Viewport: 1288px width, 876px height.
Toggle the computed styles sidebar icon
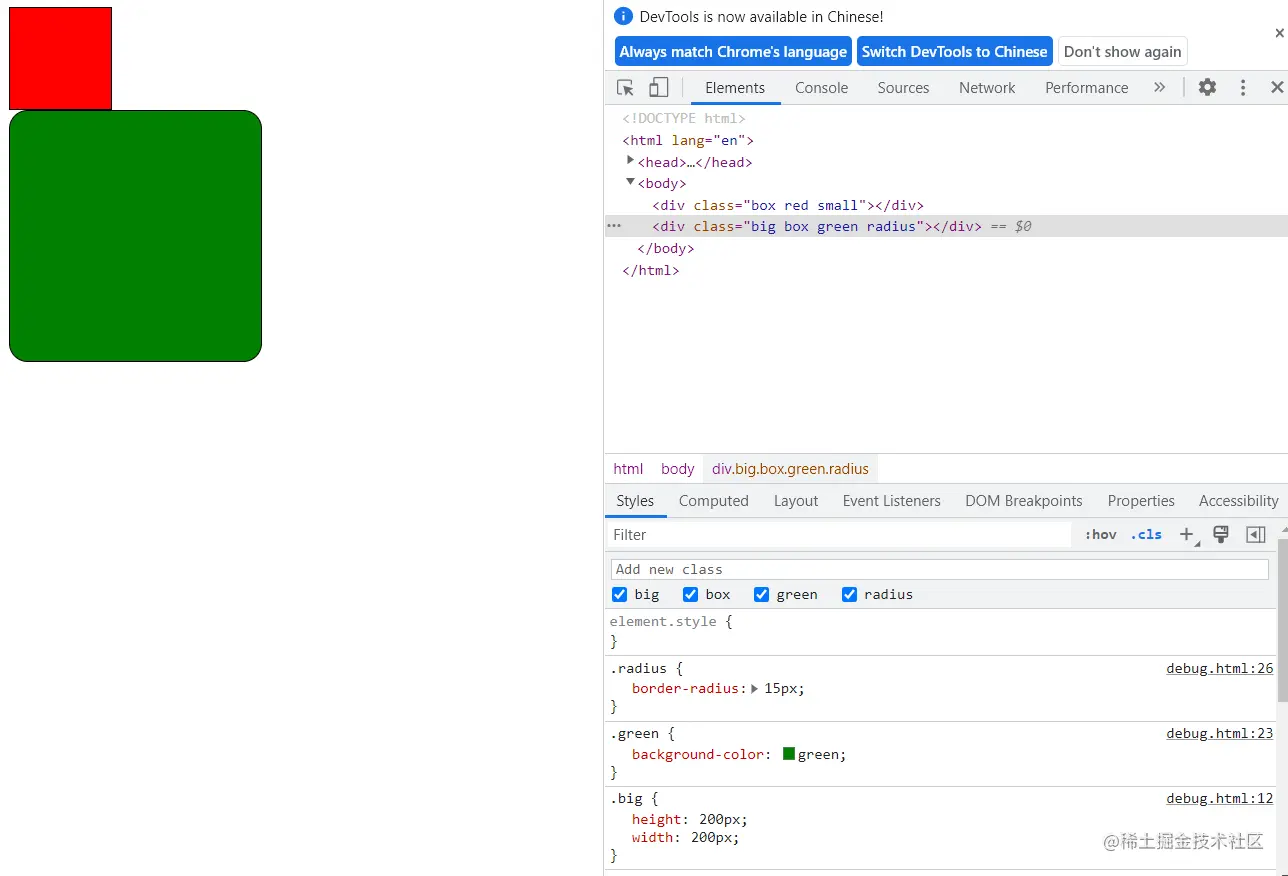click(x=1256, y=535)
